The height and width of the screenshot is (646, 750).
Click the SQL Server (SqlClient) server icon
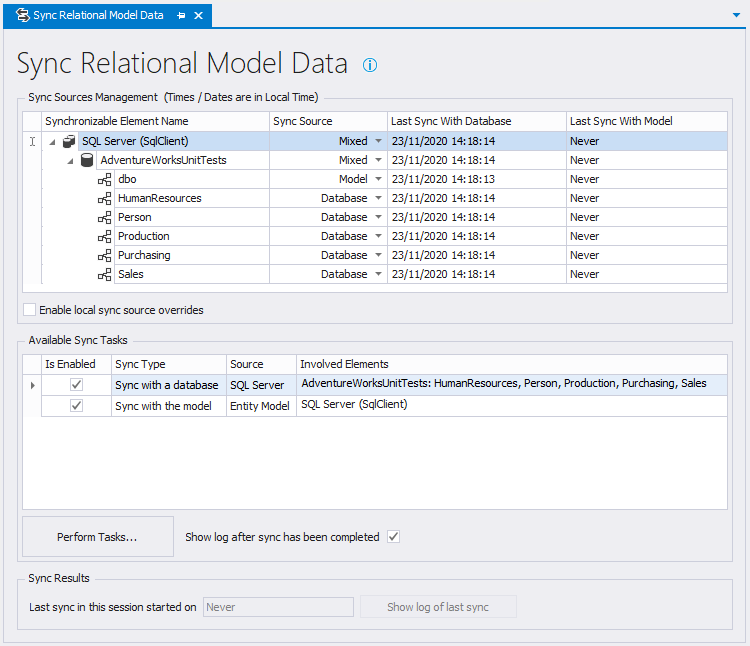pos(68,141)
